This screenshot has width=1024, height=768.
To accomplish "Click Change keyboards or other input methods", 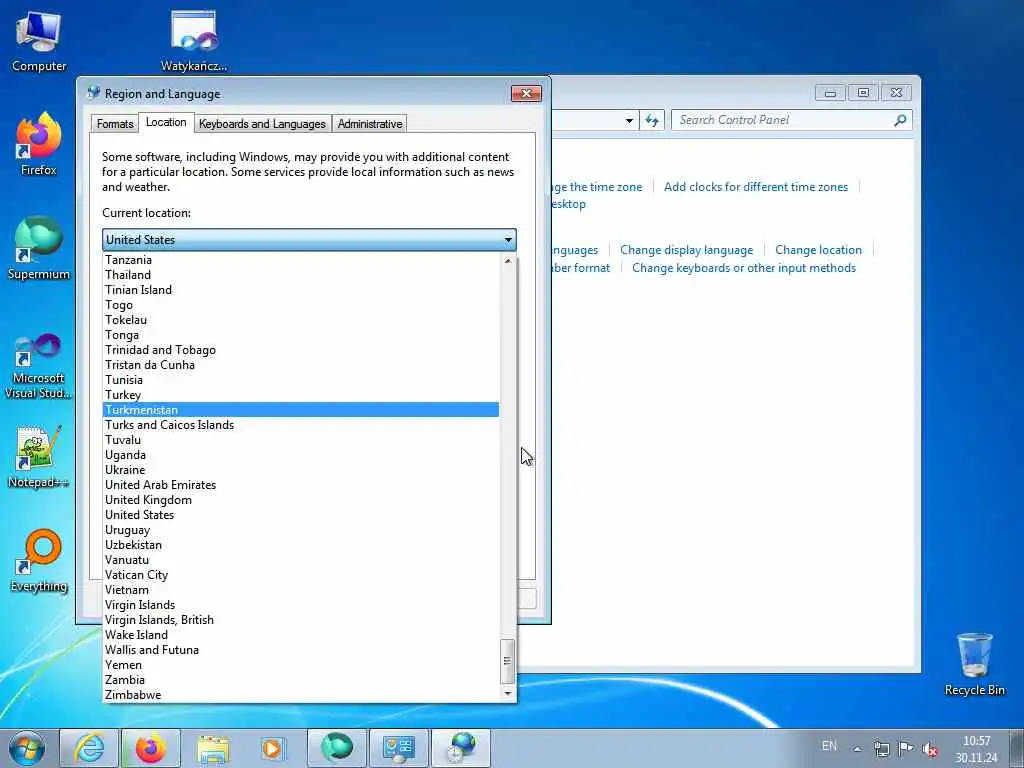I will [744, 268].
